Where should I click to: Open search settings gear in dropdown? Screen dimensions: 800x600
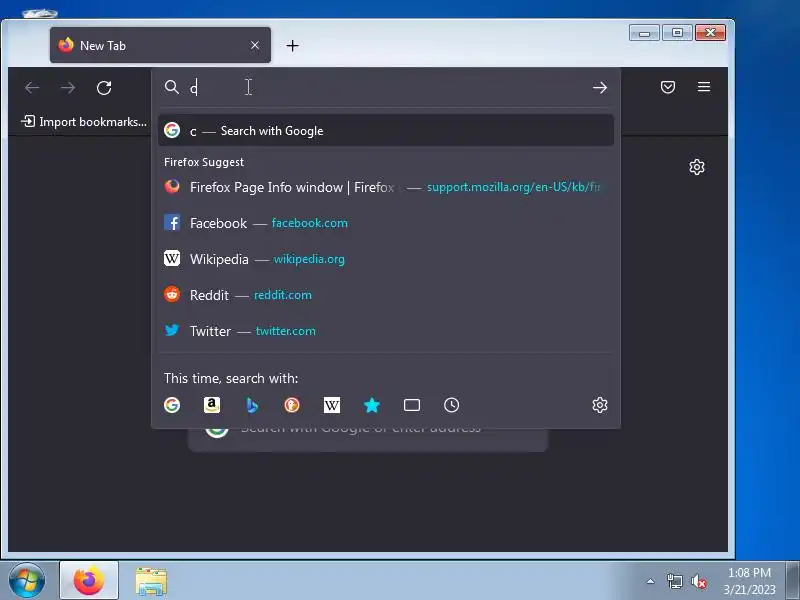(x=600, y=405)
